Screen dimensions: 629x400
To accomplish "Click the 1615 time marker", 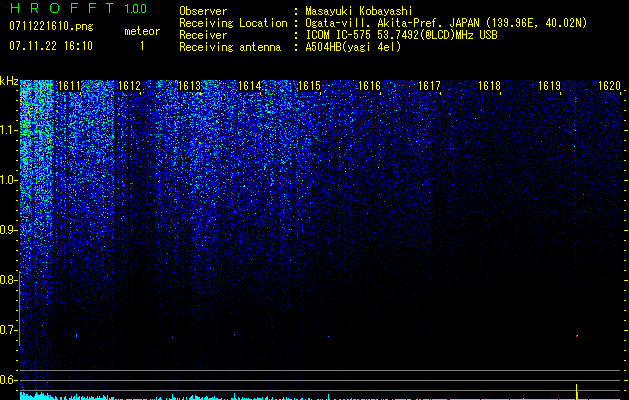I will (x=310, y=86).
